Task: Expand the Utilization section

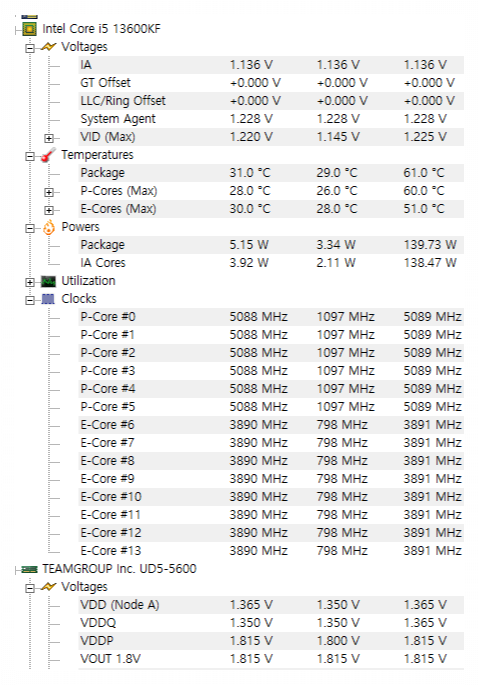Action: 30,282
